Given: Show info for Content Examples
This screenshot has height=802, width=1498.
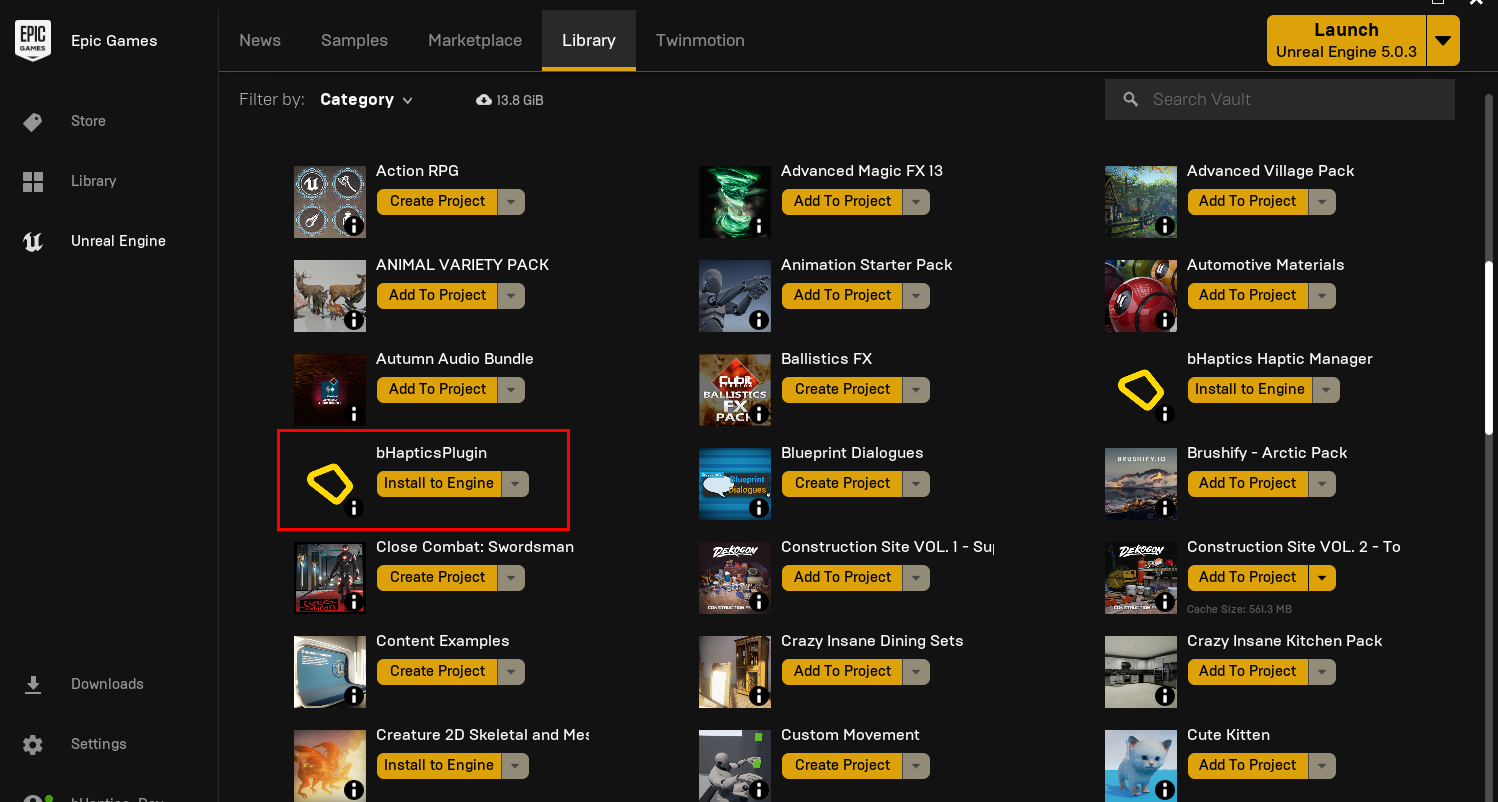Looking at the screenshot, I should 353,696.
